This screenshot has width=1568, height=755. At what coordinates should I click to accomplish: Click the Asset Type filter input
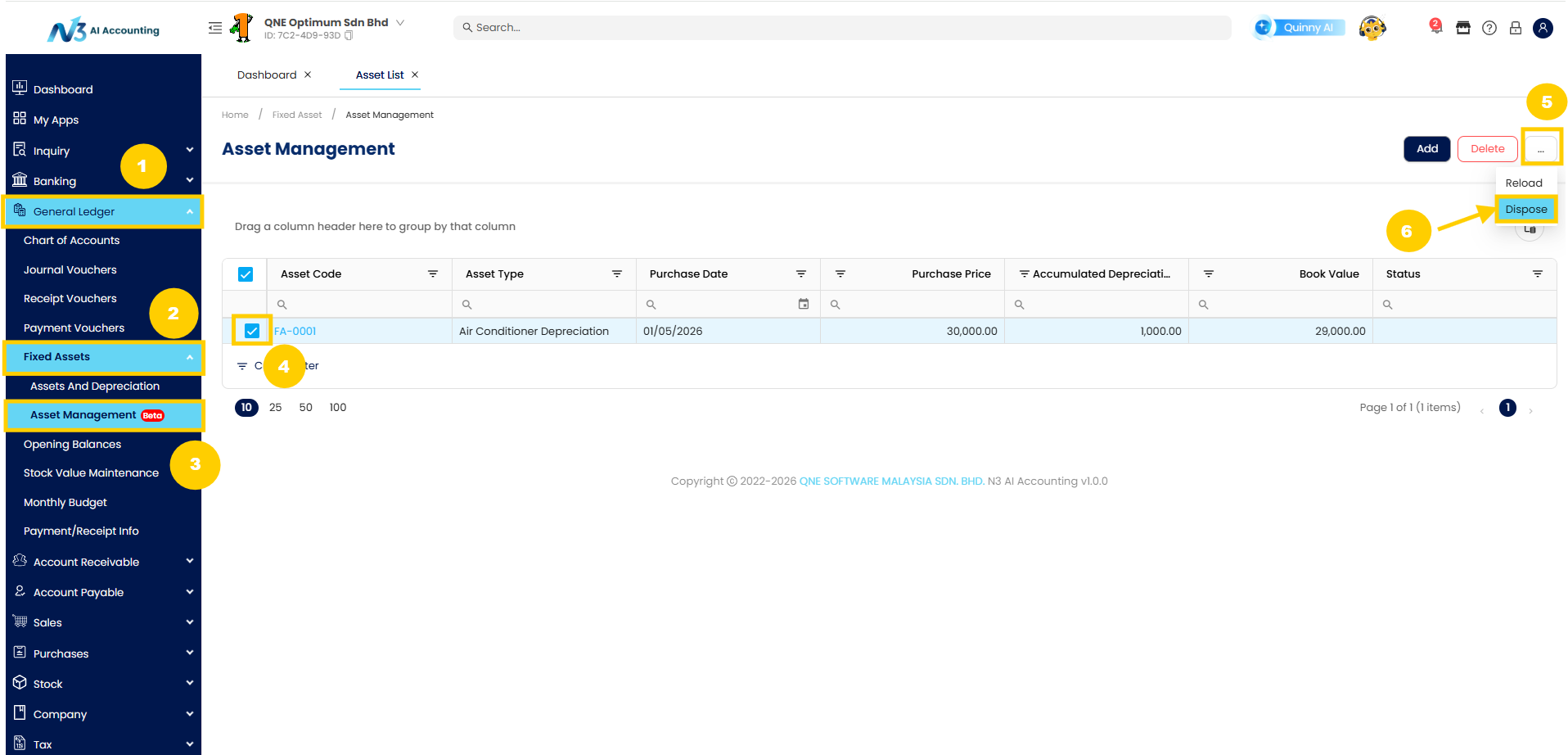[x=544, y=304]
